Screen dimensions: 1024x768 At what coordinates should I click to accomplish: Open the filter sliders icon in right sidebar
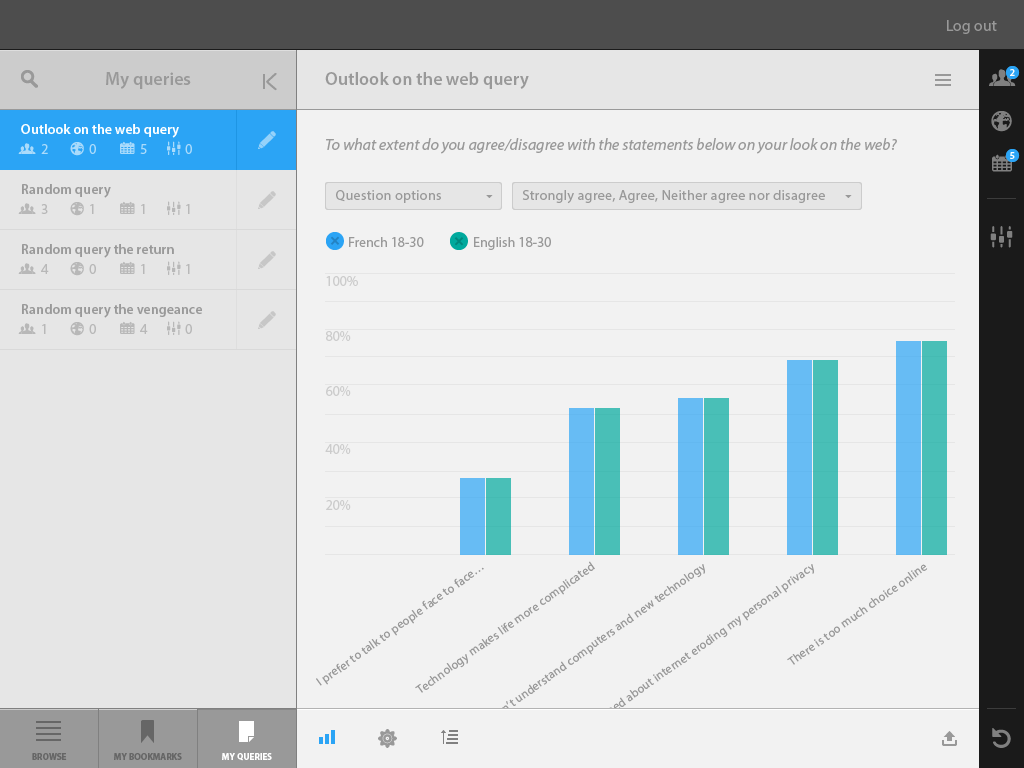1001,236
